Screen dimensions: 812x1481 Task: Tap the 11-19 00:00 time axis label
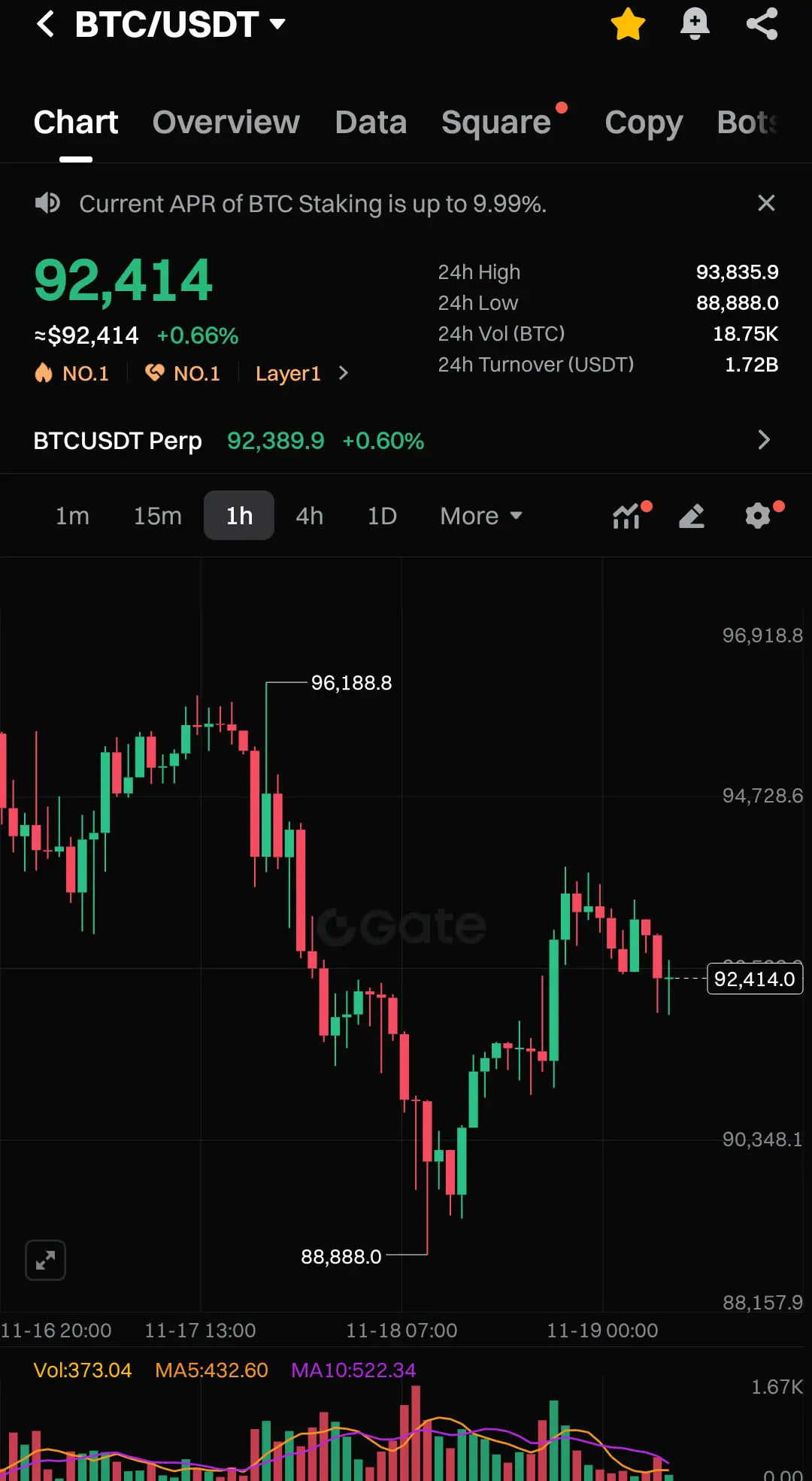point(602,1331)
